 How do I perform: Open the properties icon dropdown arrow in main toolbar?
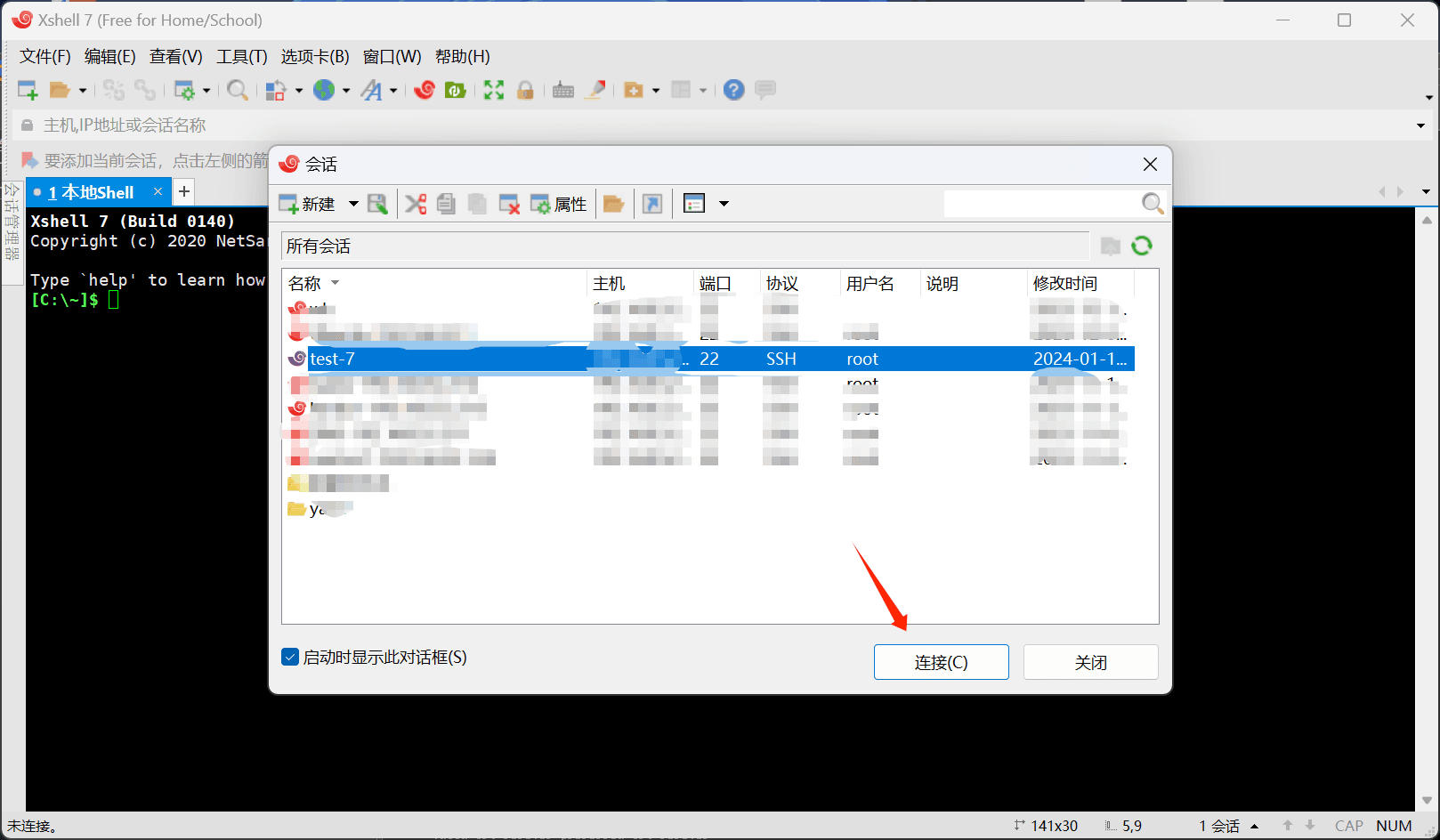[206, 91]
